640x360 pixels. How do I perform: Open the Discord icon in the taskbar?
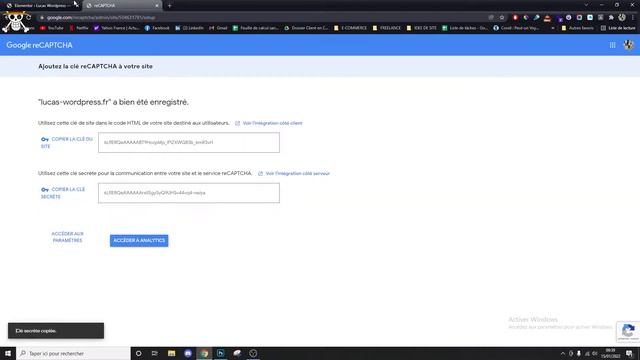point(188,353)
